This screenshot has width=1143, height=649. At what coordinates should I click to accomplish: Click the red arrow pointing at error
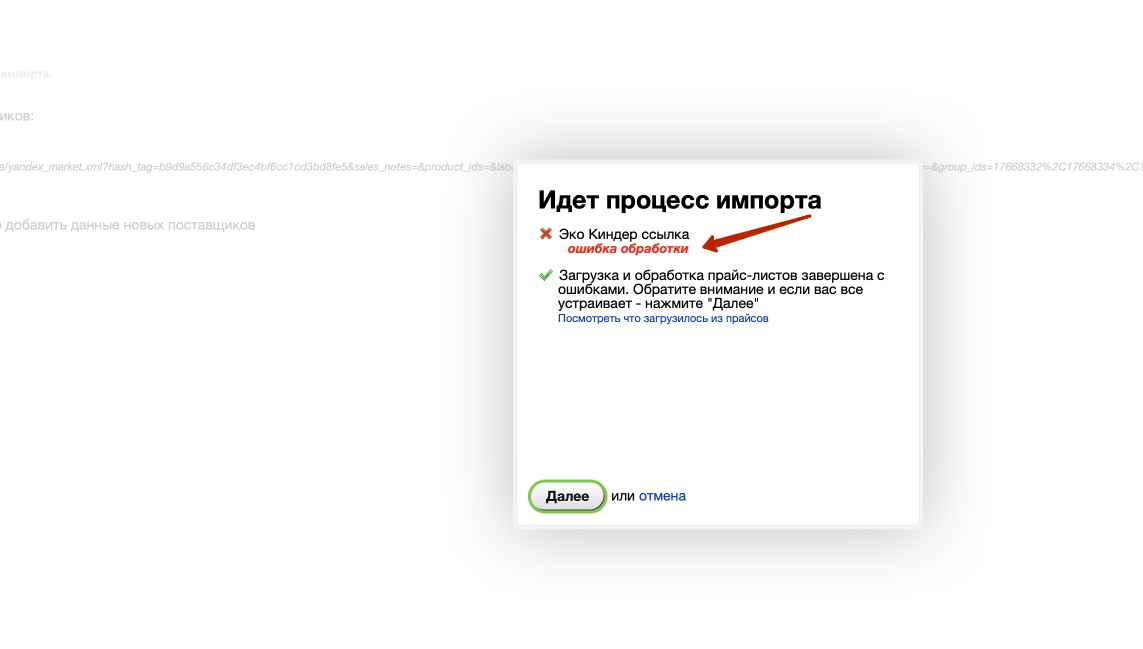point(760,232)
